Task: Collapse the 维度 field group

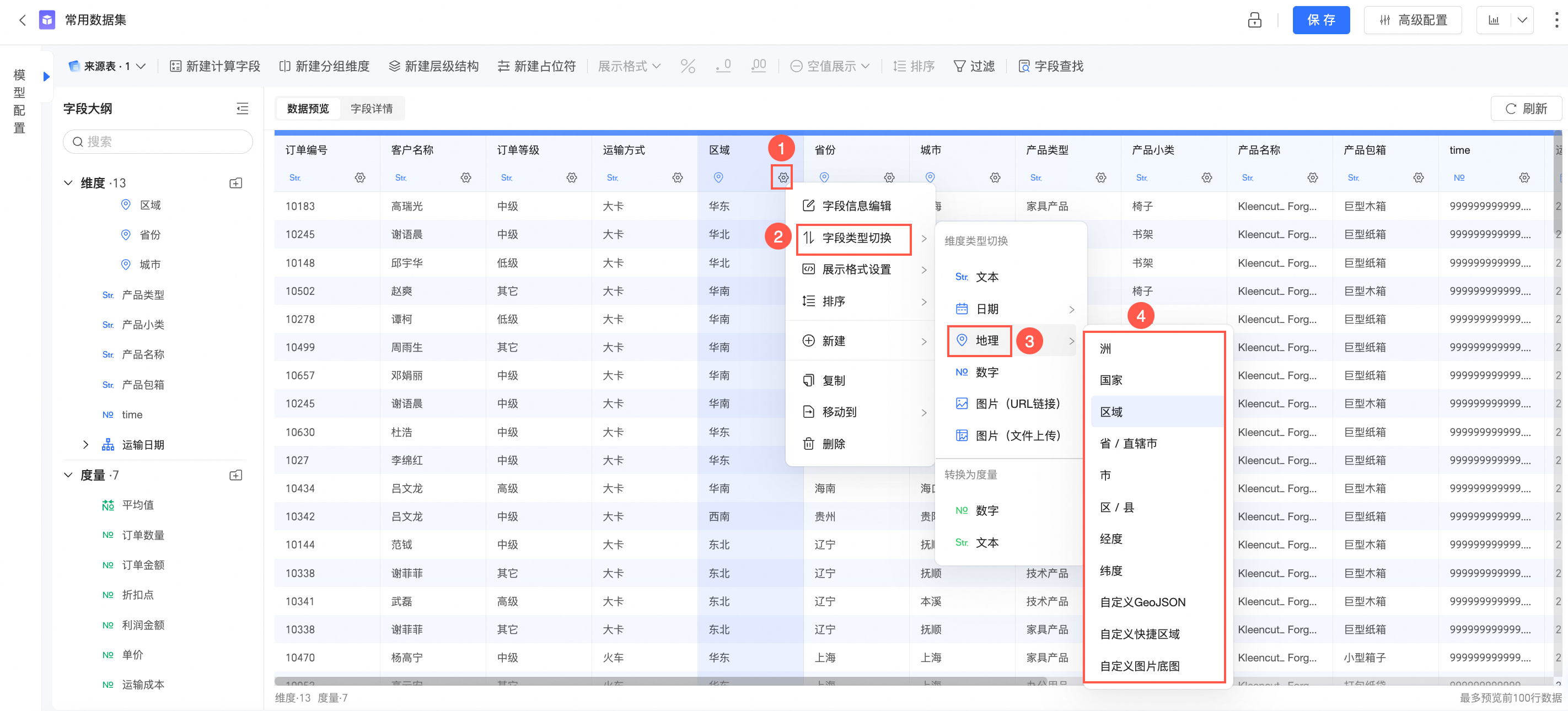Action: click(x=68, y=183)
